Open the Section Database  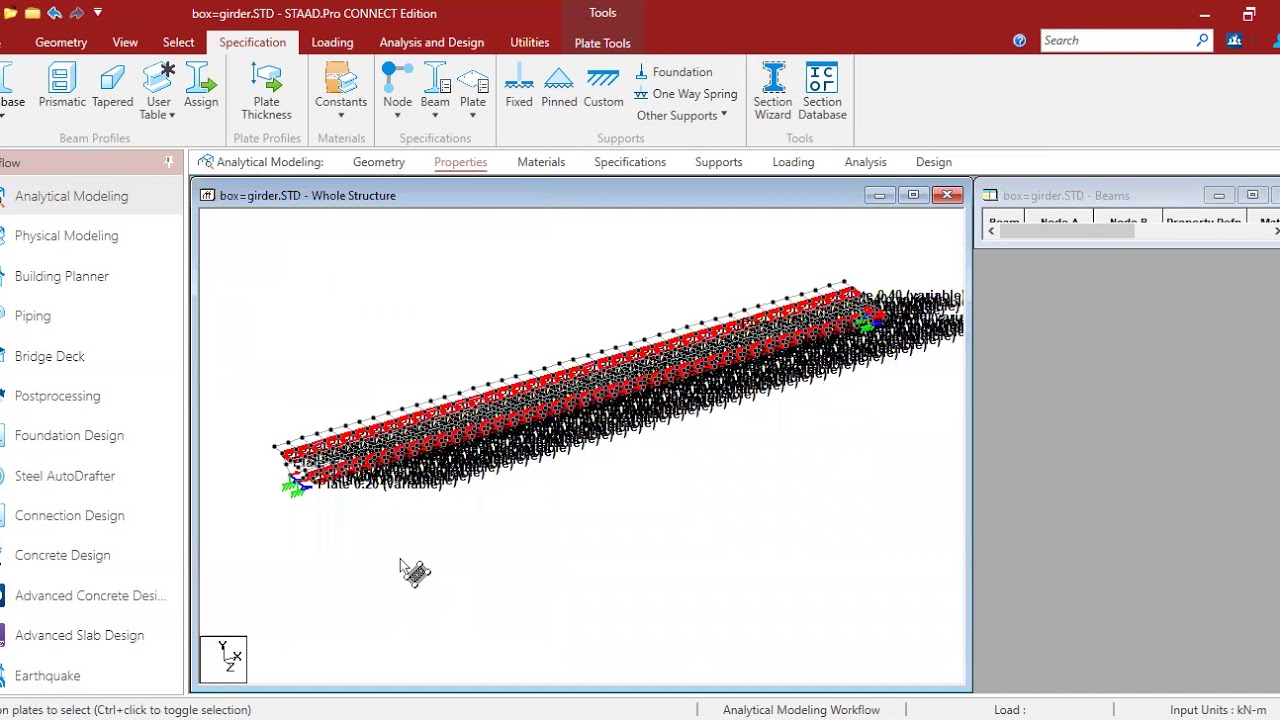(822, 91)
